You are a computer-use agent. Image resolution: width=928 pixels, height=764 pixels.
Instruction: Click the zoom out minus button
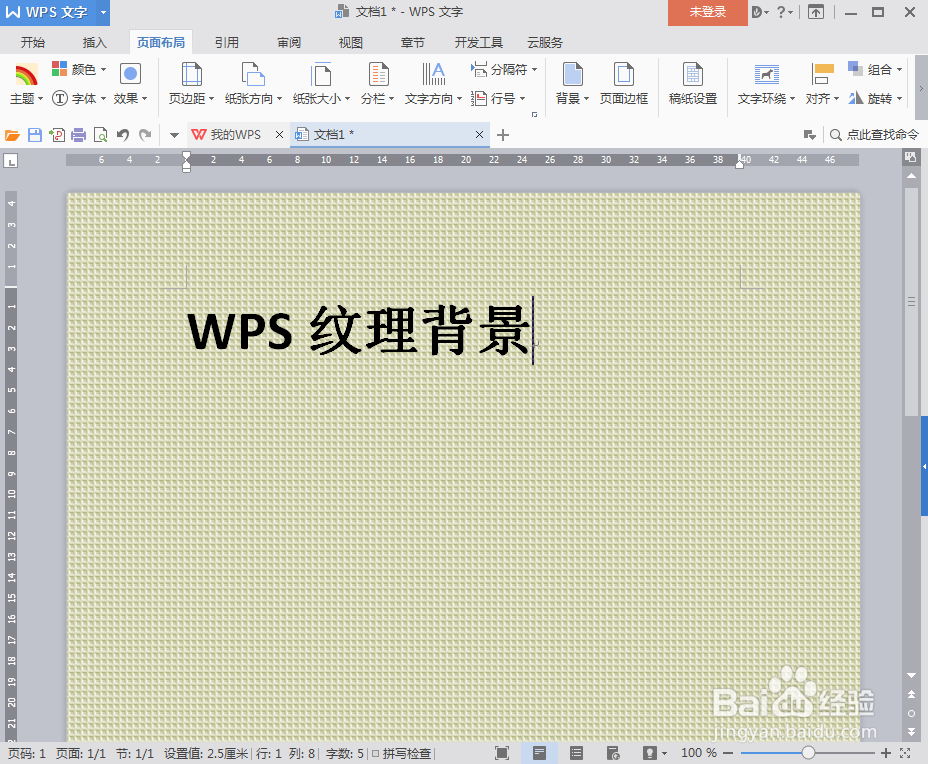pyautogui.click(x=728, y=753)
